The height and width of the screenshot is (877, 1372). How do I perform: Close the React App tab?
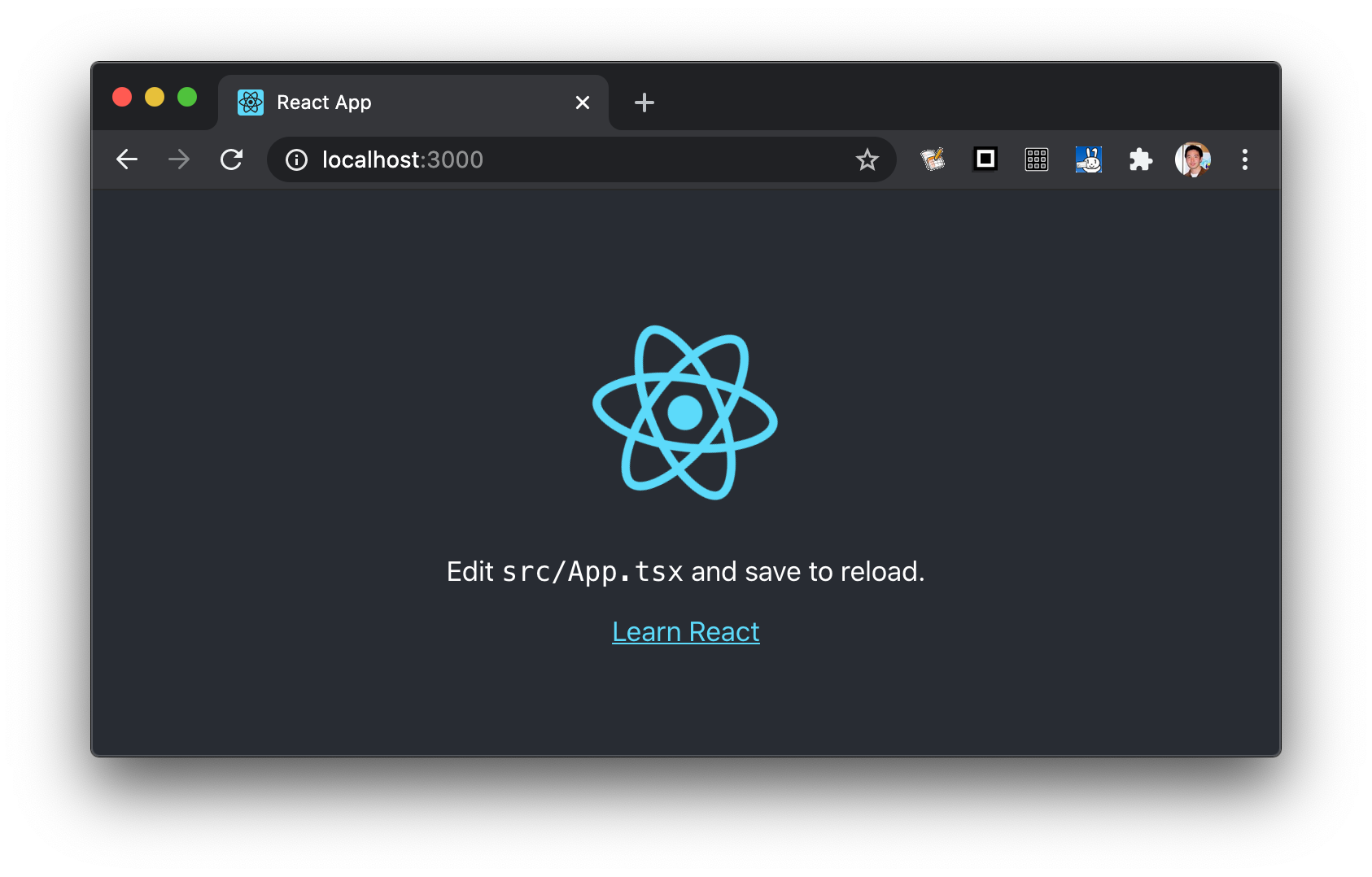pyautogui.click(x=583, y=103)
